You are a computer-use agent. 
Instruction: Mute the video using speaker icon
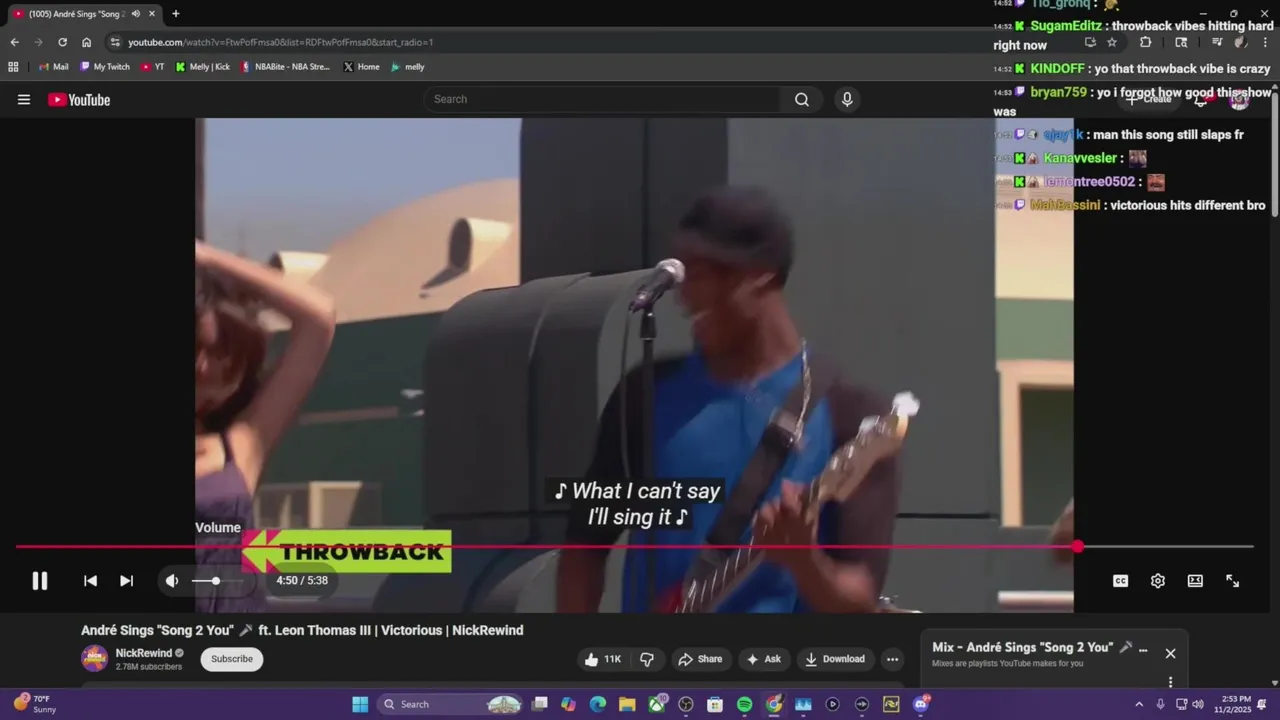[172, 580]
